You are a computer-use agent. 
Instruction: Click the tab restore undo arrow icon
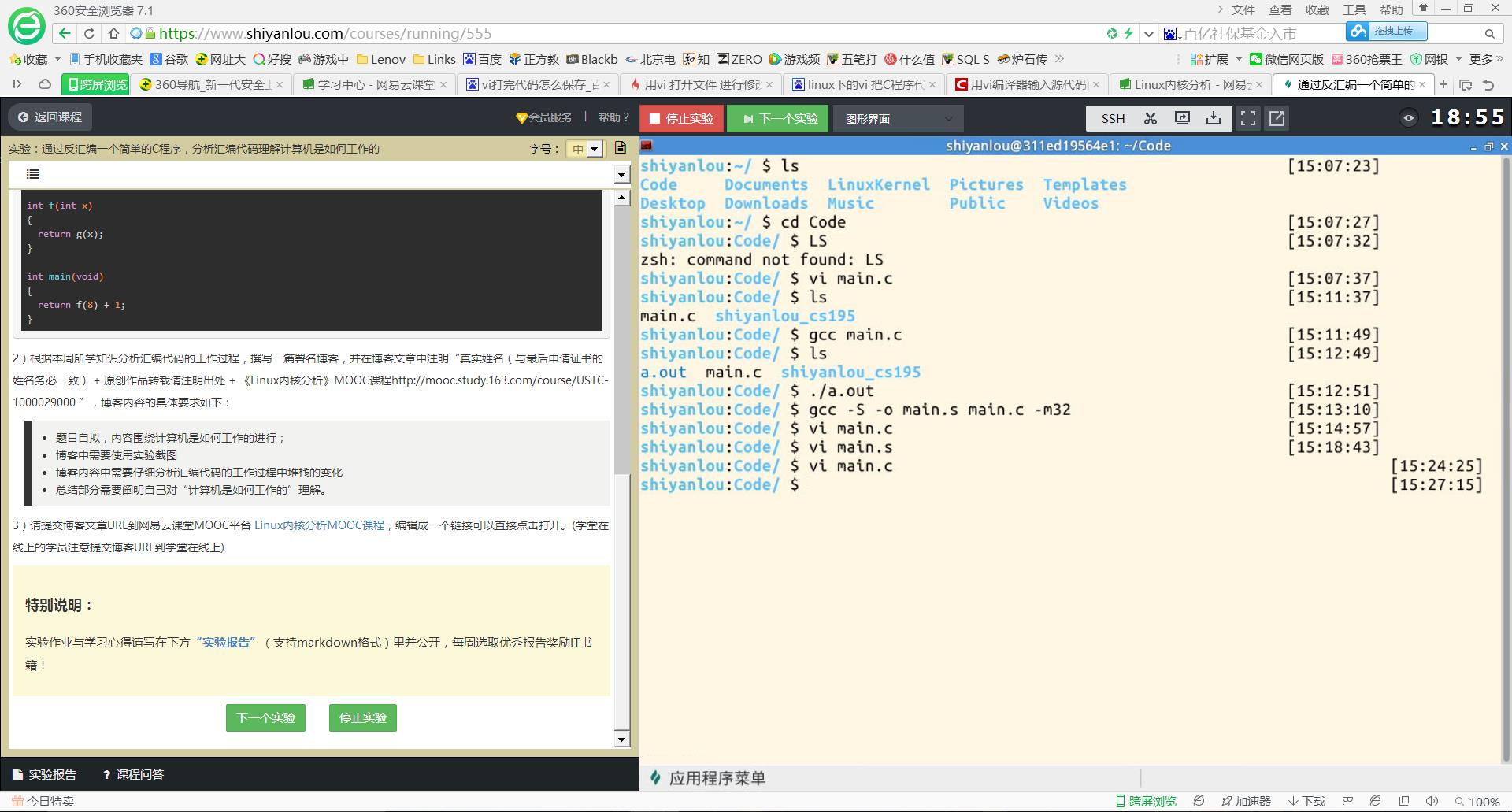pyautogui.click(x=1488, y=84)
